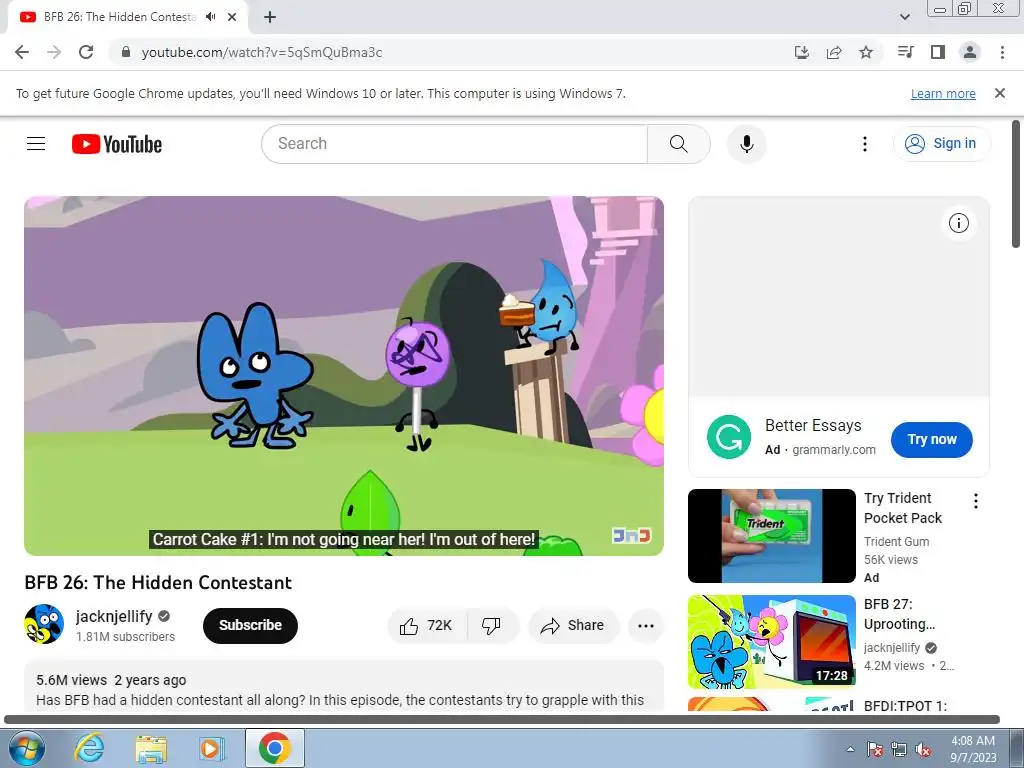Subscribe to jacknjellify
Image resolution: width=1024 pixels, height=768 pixels.
pyautogui.click(x=250, y=626)
